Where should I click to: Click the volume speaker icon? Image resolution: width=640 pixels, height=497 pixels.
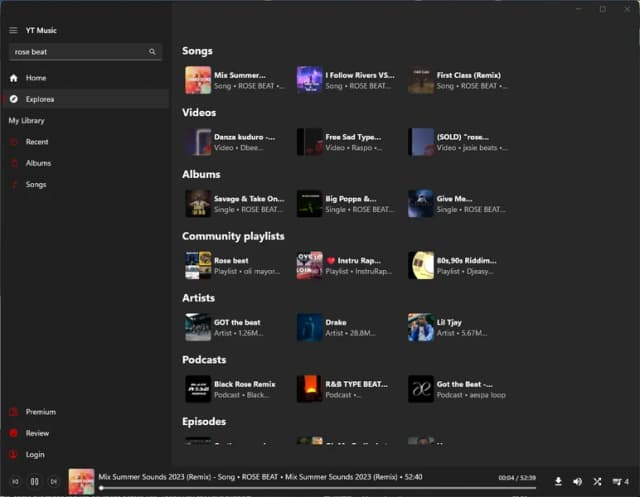coord(578,482)
